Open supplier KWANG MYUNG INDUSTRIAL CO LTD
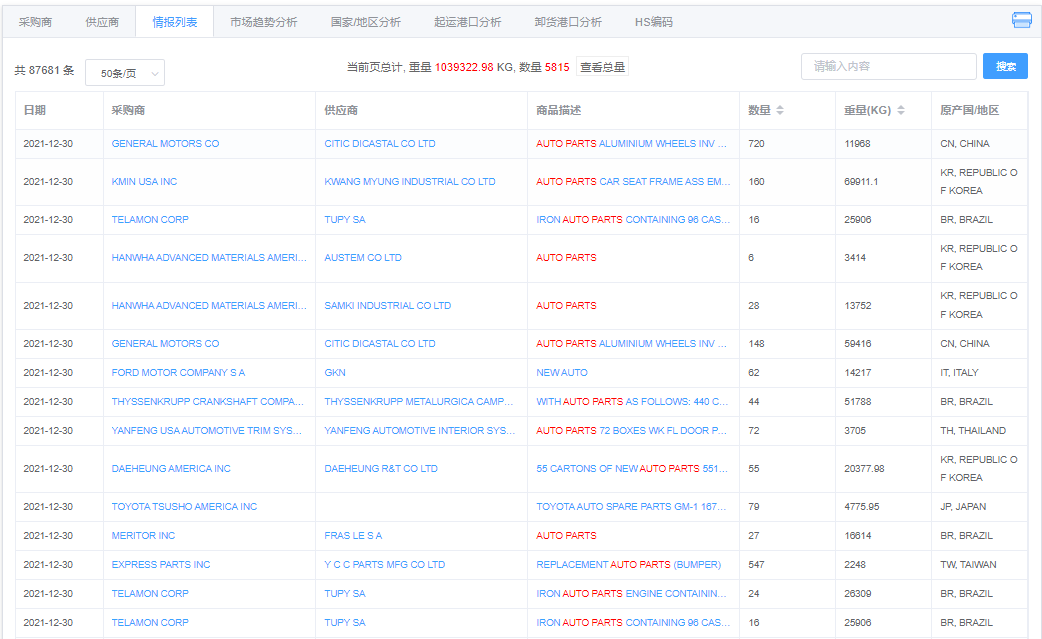This screenshot has height=639, width=1042. pyautogui.click(x=410, y=181)
